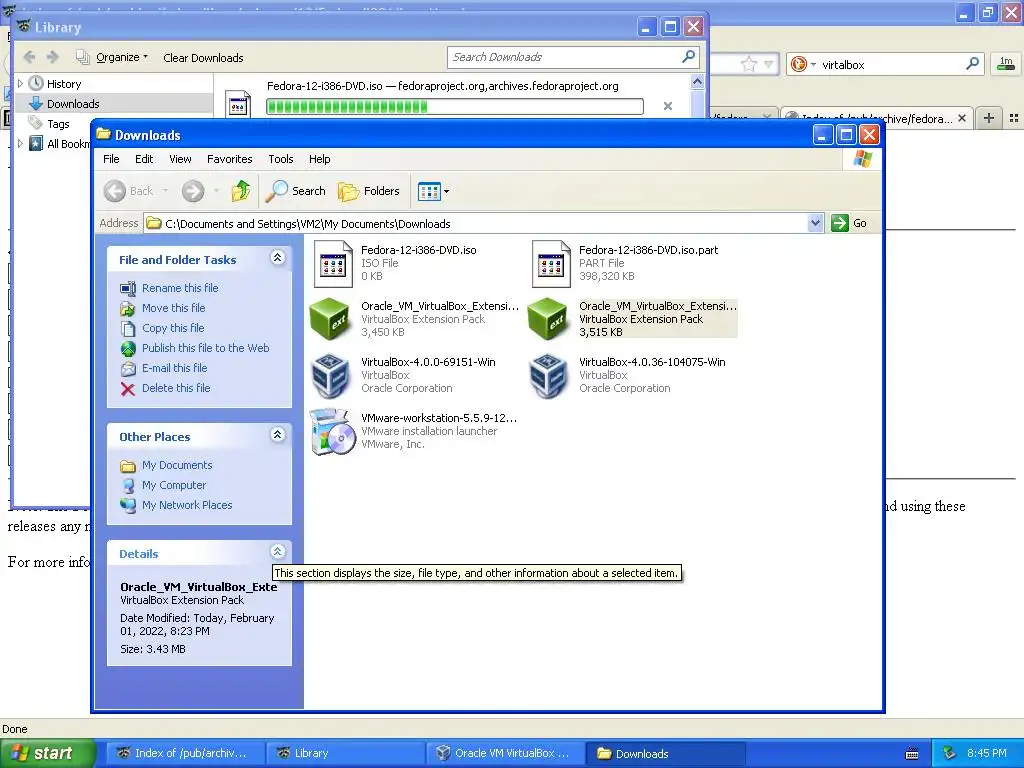Open My Computer from Other Places
1024x768 pixels.
174,485
